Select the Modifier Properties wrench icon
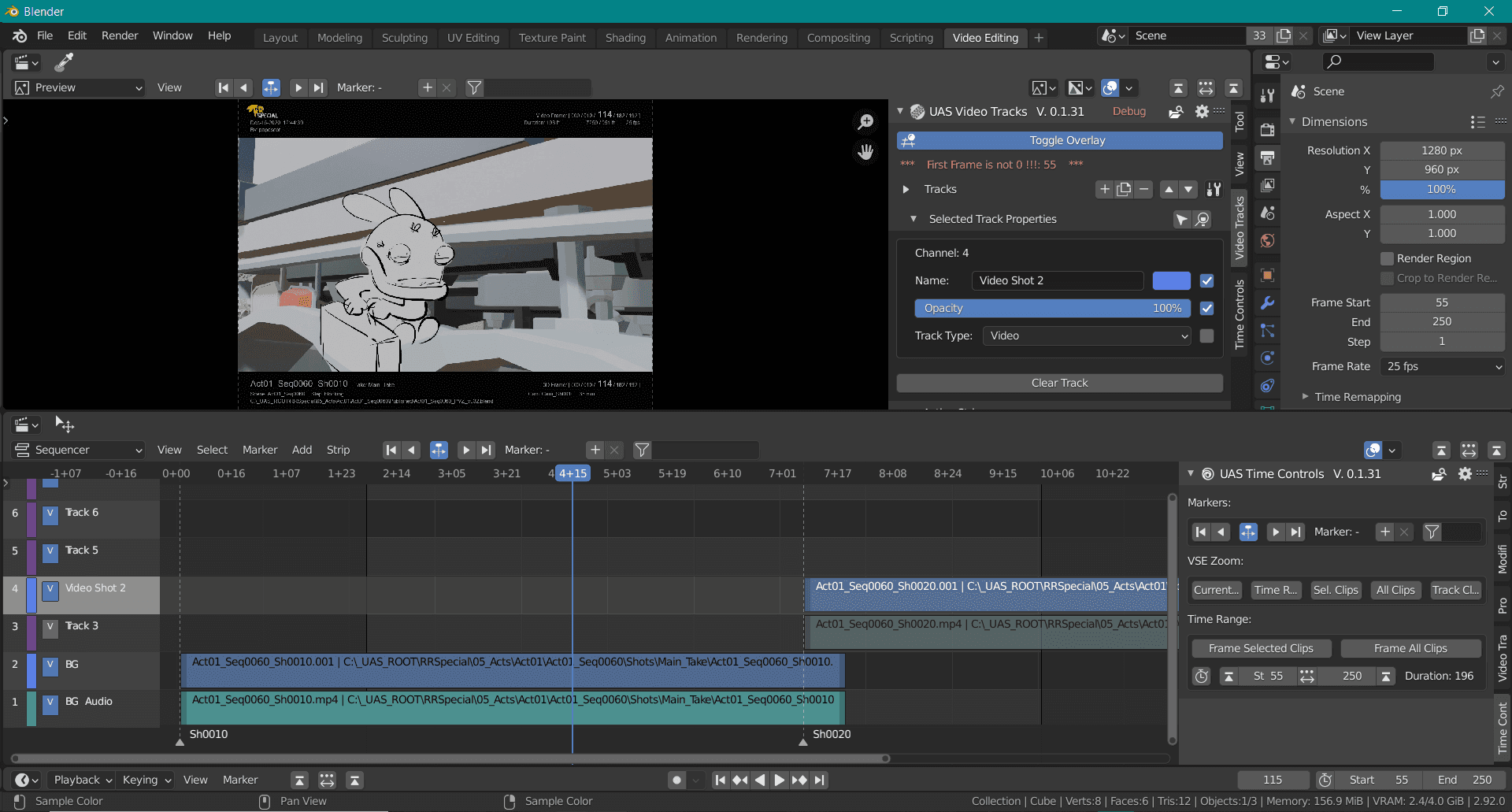This screenshot has width=1512, height=812. (1268, 302)
